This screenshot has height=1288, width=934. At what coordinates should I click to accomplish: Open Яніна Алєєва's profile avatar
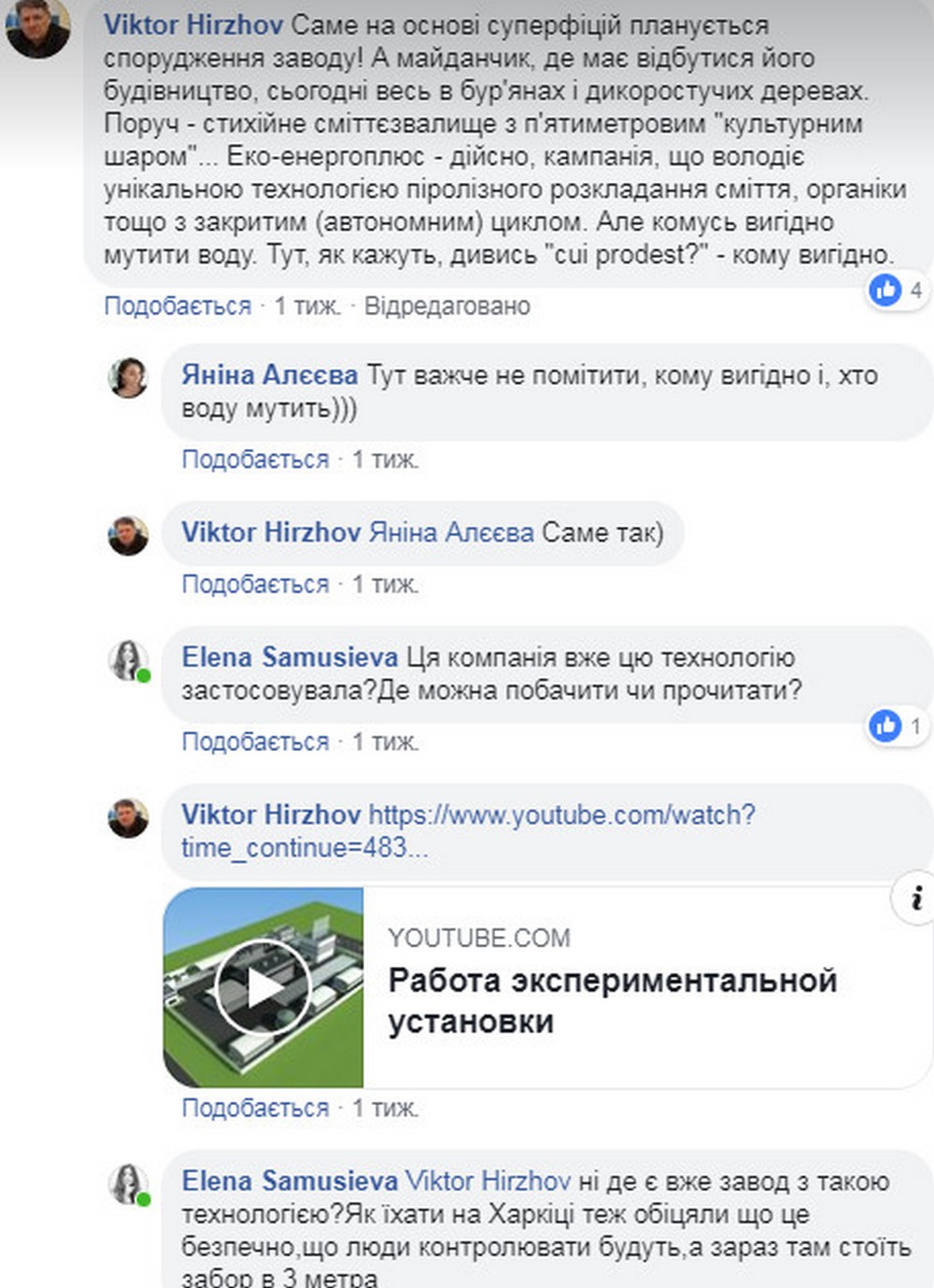[x=129, y=377]
